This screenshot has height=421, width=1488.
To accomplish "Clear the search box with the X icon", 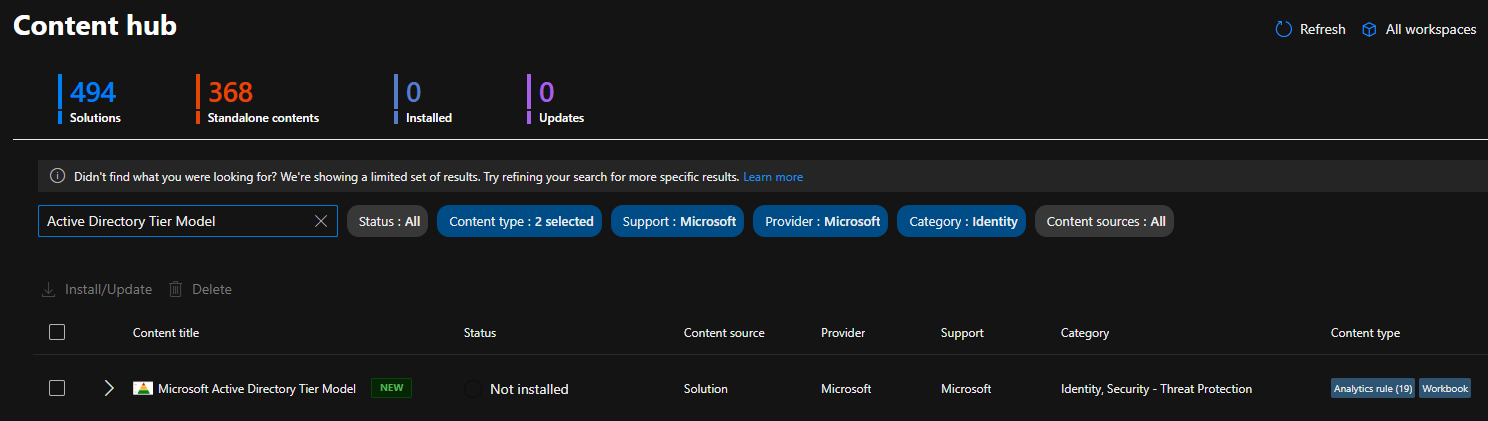I will pyautogui.click(x=321, y=221).
